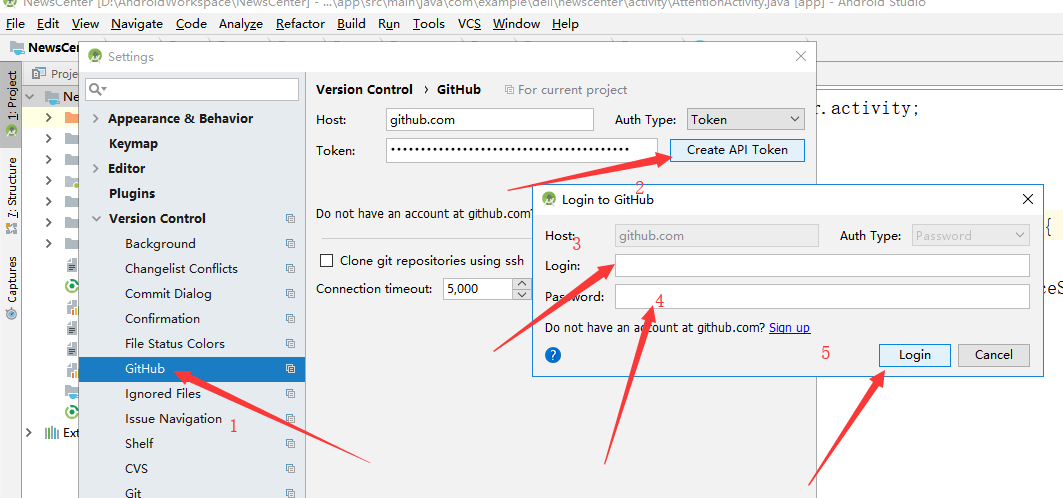
Task: Click project-scope icon beside CVS row
Action: click(x=290, y=470)
